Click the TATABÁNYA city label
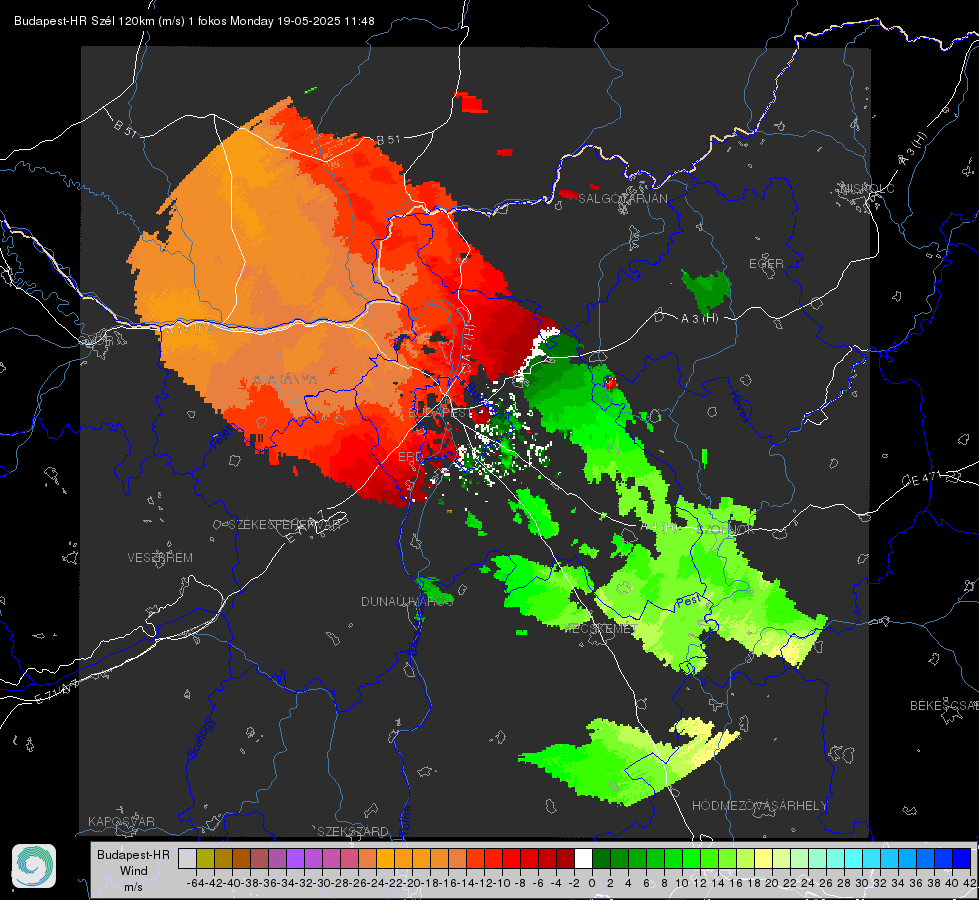Image resolution: width=979 pixels, height=900 pixels. coord(281,379)
